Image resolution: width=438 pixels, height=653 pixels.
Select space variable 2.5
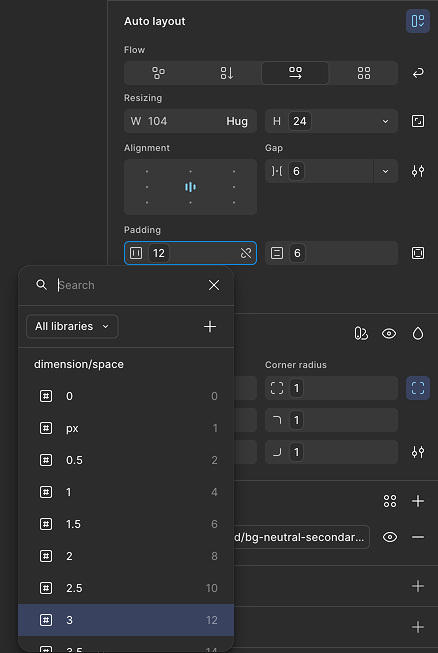click(x=126, y=588)
